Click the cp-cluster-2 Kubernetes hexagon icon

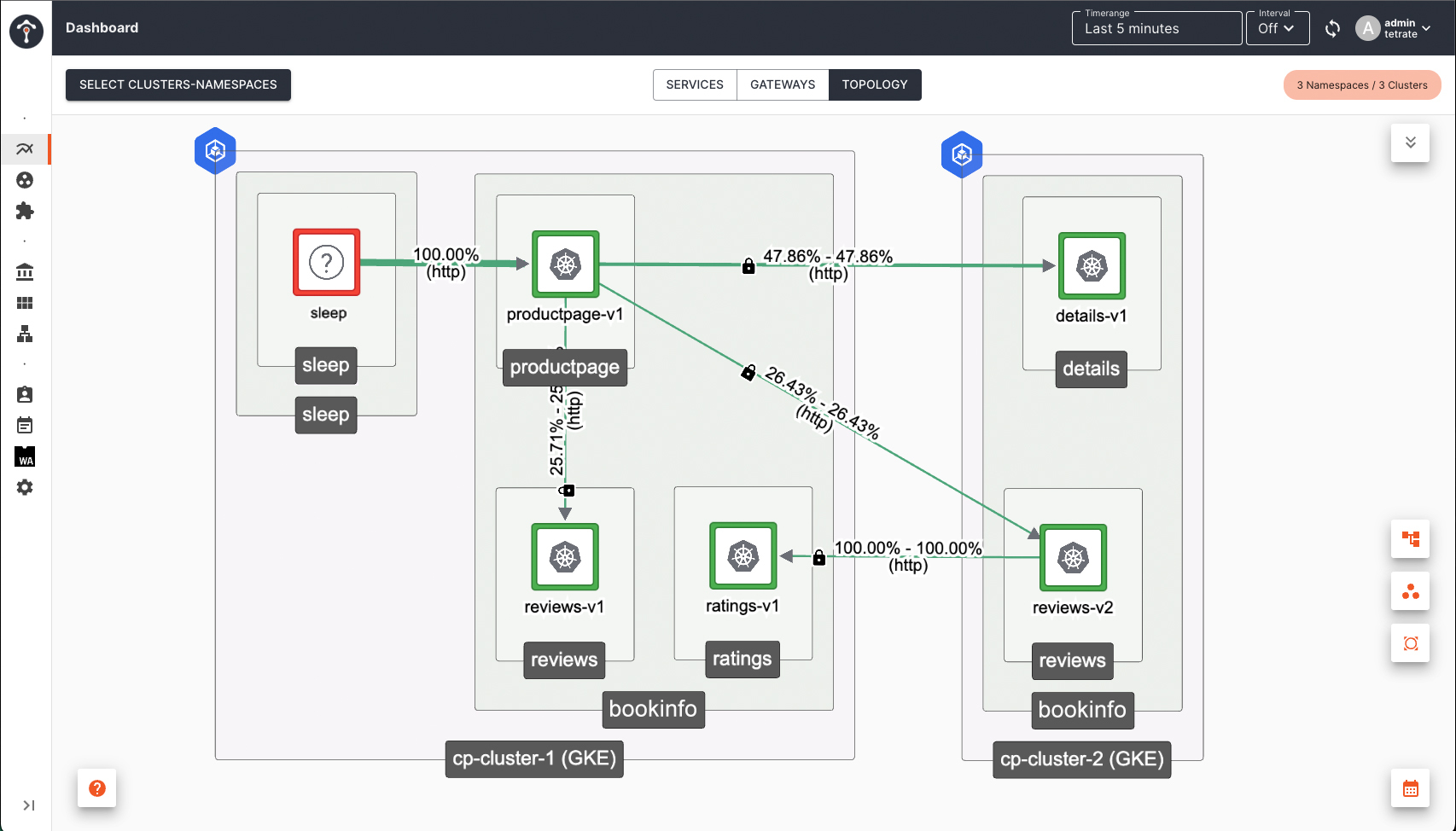pos(962,154)
